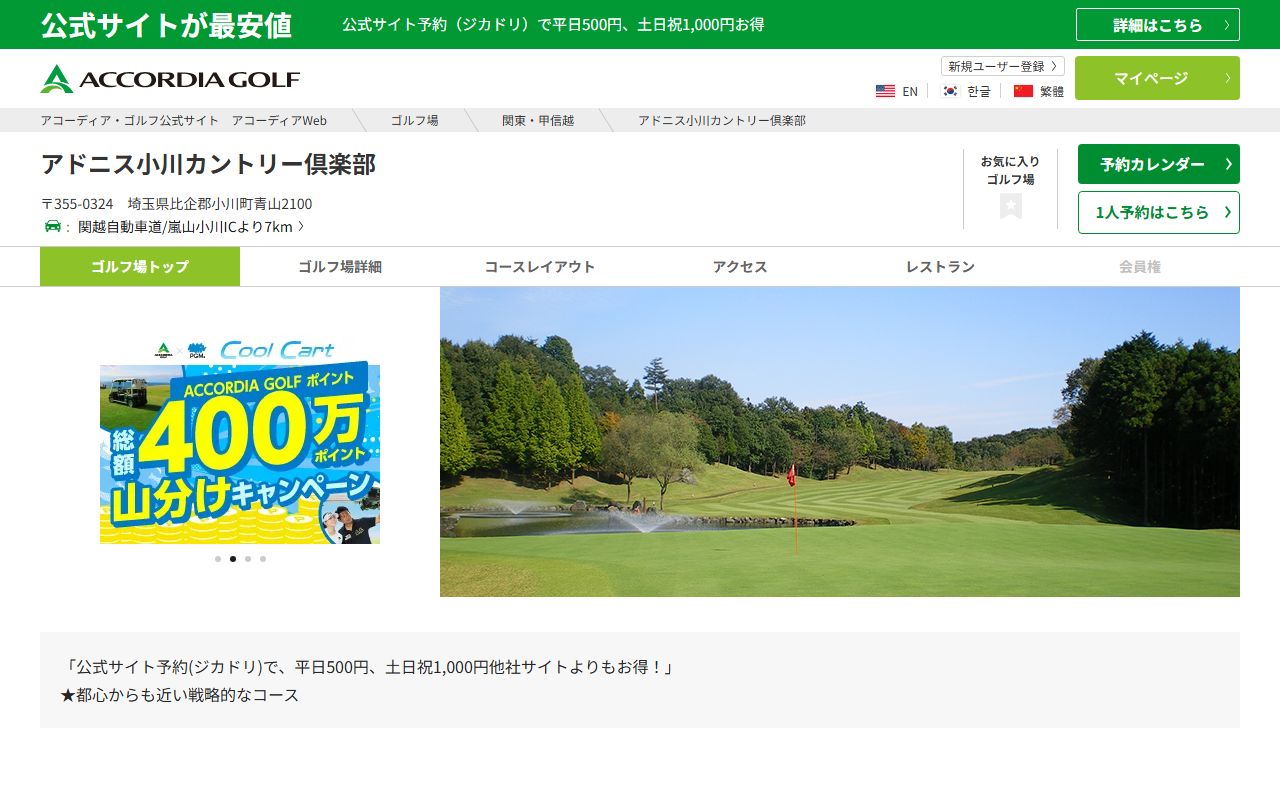Viewport: 1280px width, 800px height.
Task: Go to the アクセス tab
Action: click(740, 267)
